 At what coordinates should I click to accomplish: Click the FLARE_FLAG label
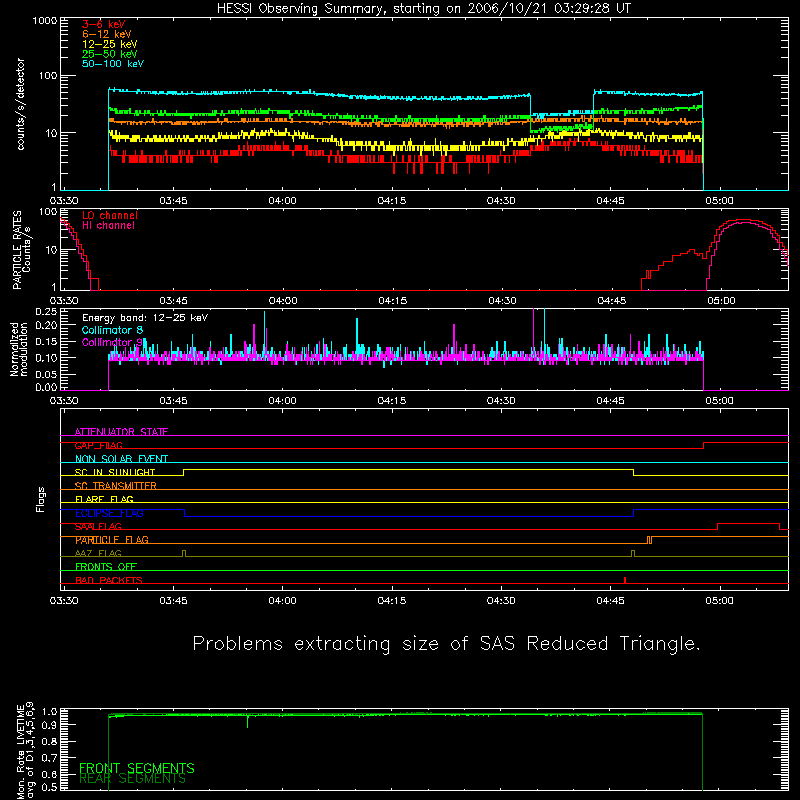[x=104, y=499]
